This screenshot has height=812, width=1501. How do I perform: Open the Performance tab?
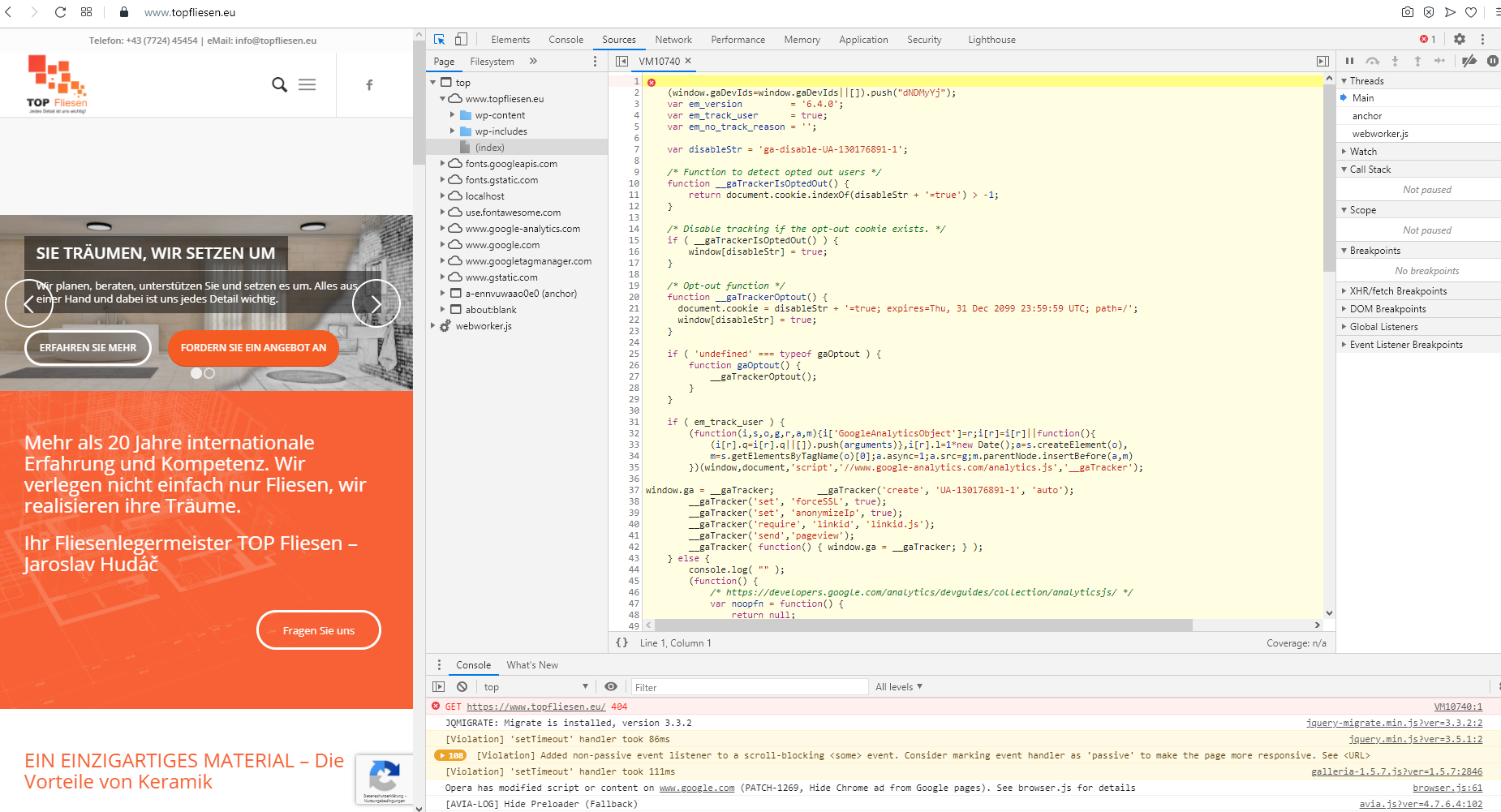738,39
